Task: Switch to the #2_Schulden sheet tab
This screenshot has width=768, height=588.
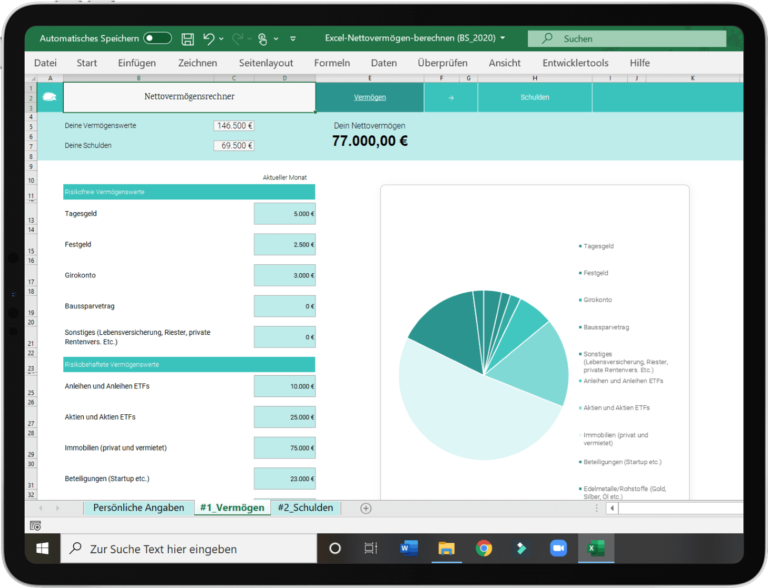Action: coord(305,508)
